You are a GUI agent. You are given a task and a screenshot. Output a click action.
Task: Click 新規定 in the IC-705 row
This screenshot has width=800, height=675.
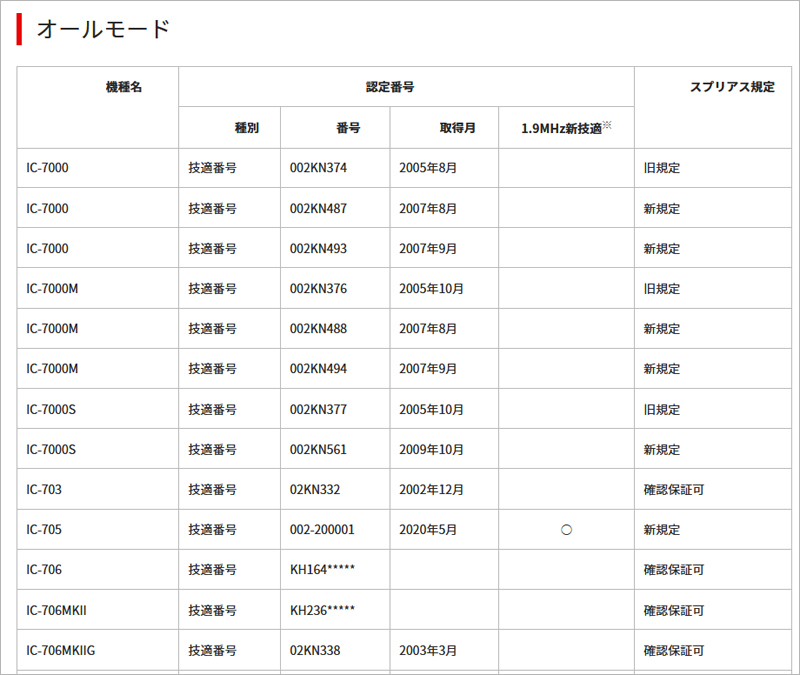(x=662, y=530)
